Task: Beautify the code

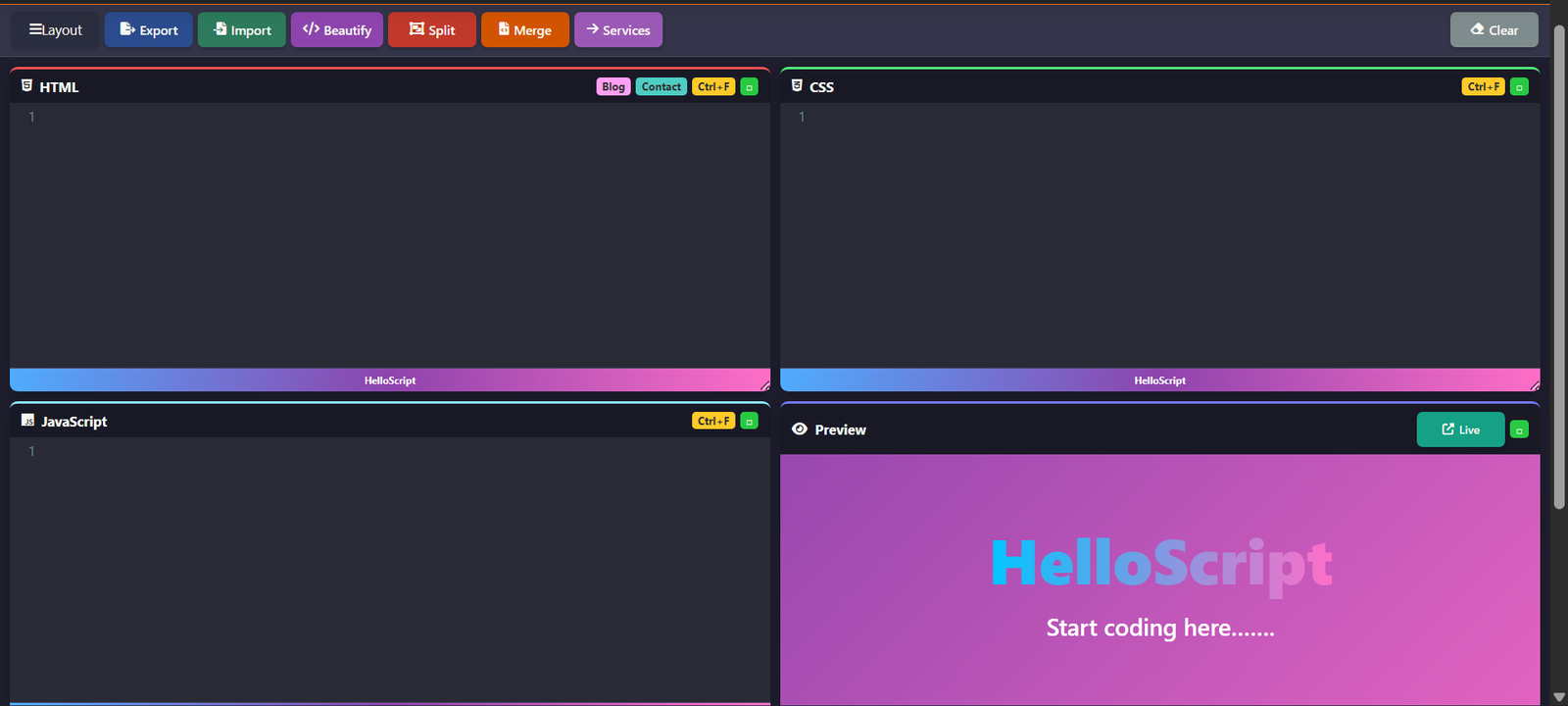Action: click(337, 29)
